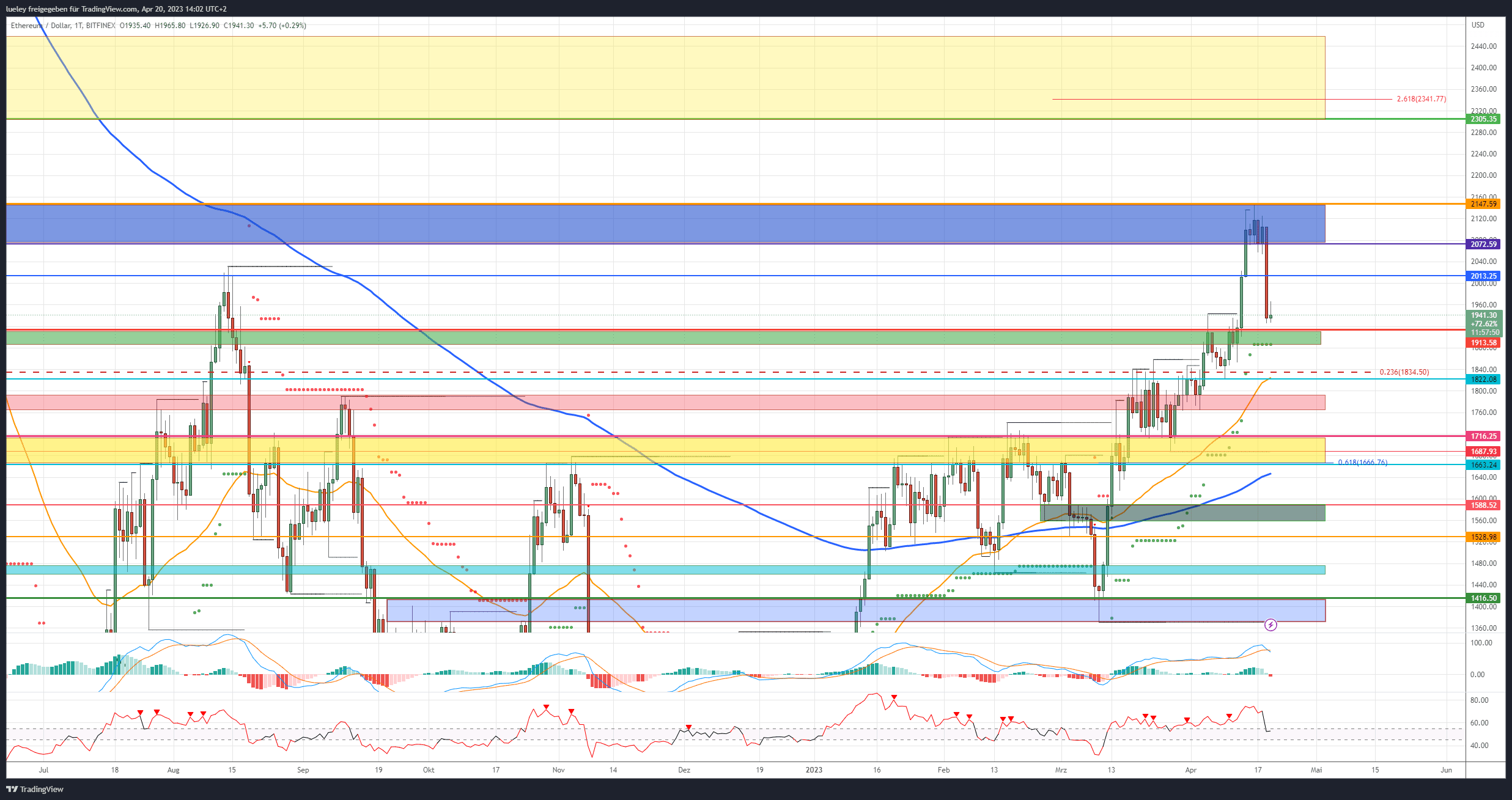Click the USD currency label

1478,25
